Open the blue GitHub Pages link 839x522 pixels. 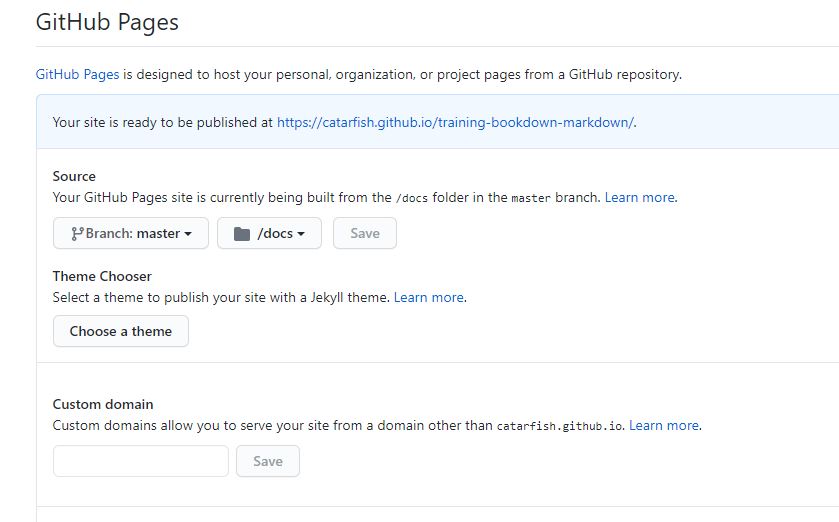[77, 74]
